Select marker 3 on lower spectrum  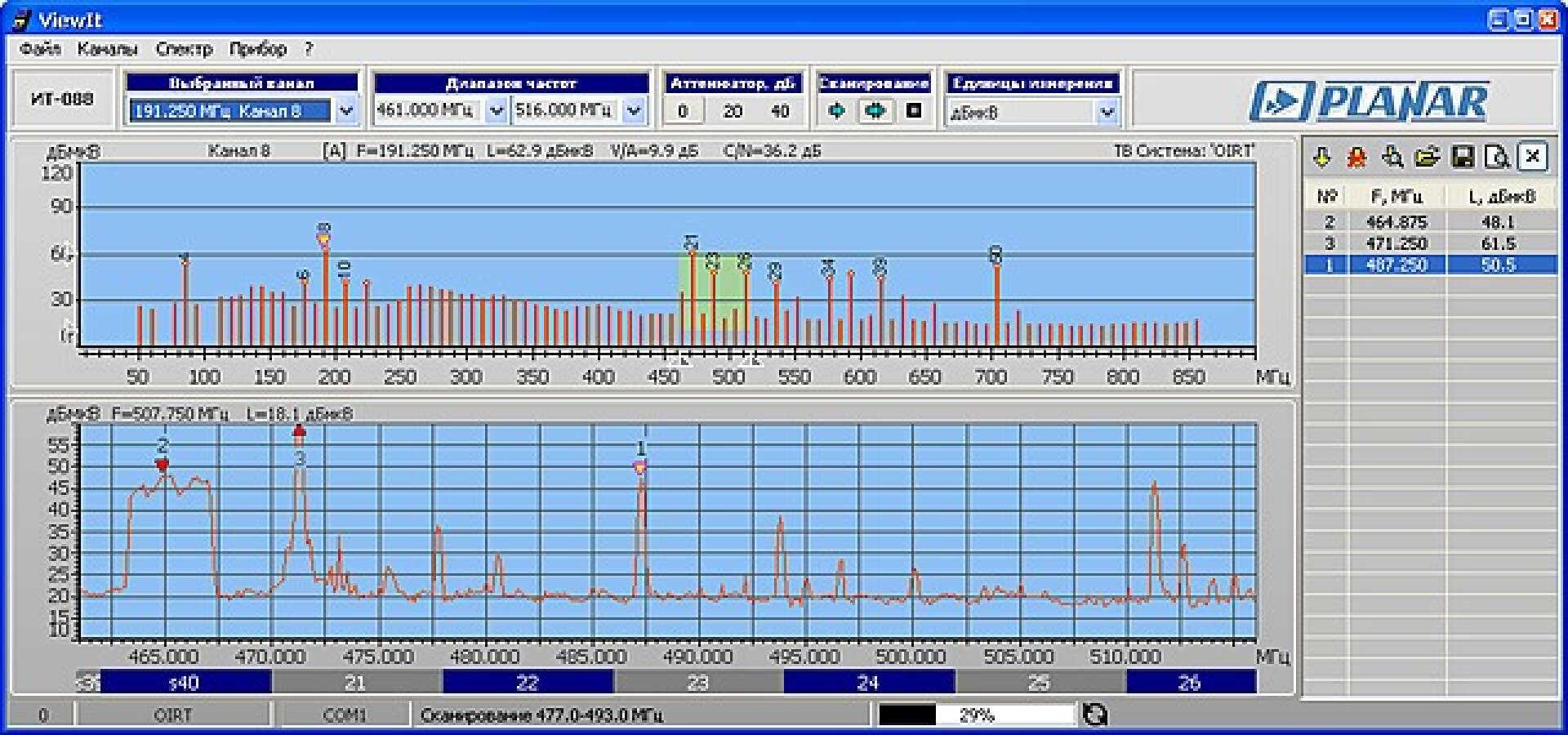coord(299,430)
